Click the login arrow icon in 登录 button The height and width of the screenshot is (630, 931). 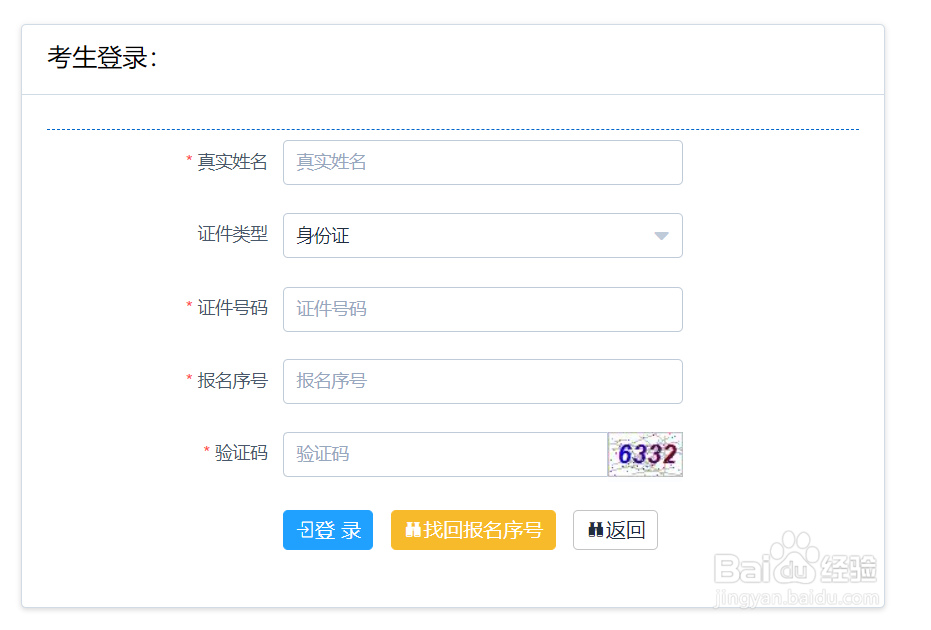point(305,530)
